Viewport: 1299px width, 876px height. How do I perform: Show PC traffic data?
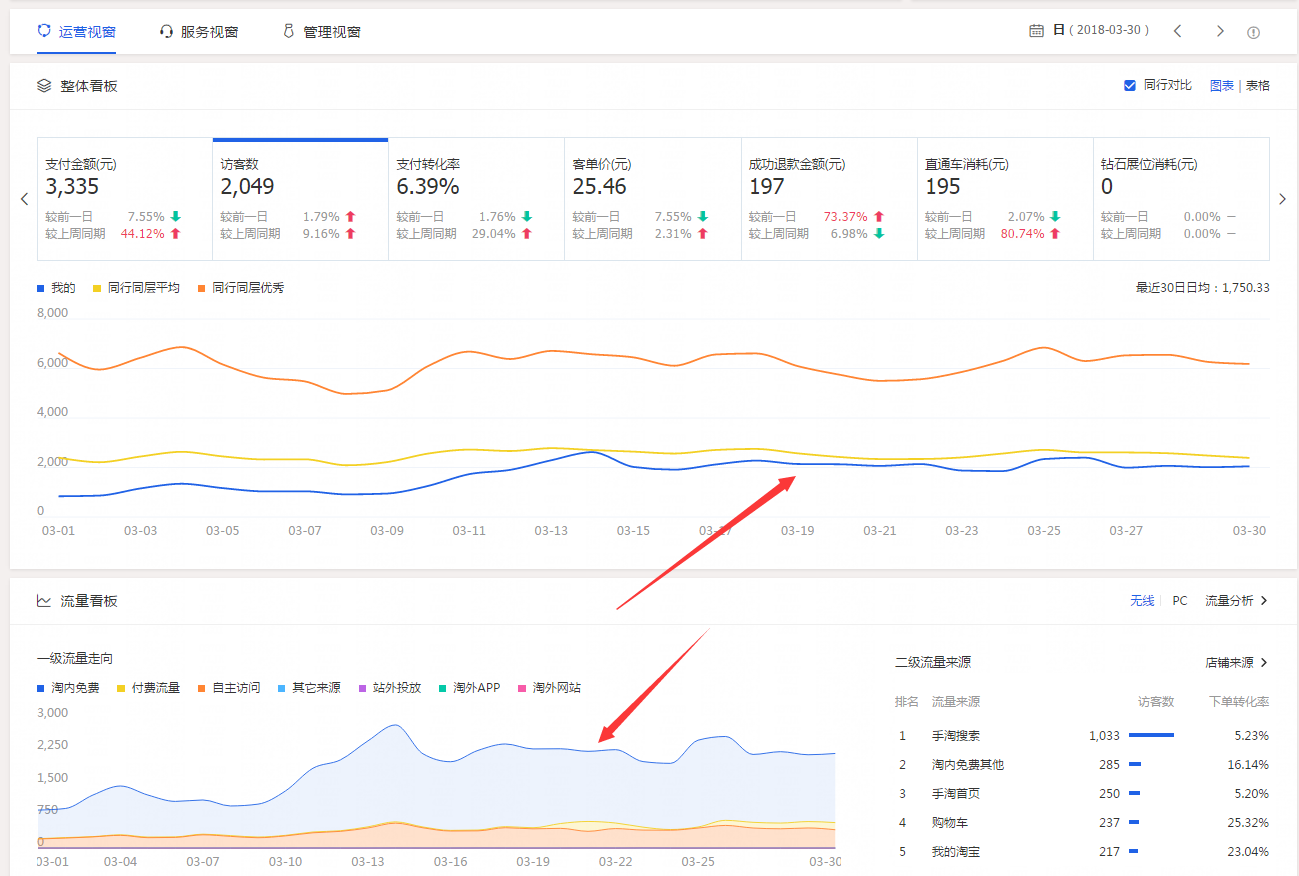1180,601
